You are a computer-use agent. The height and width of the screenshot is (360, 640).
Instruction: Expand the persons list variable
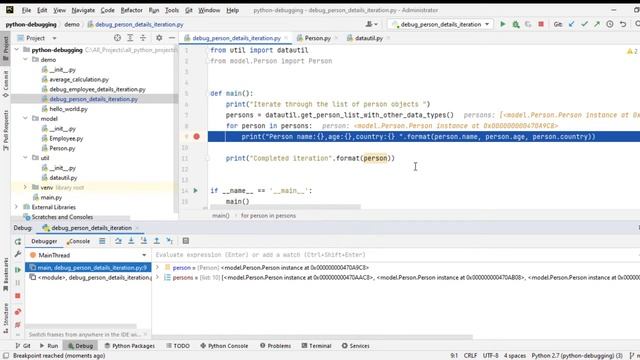[x=158, y=277]
